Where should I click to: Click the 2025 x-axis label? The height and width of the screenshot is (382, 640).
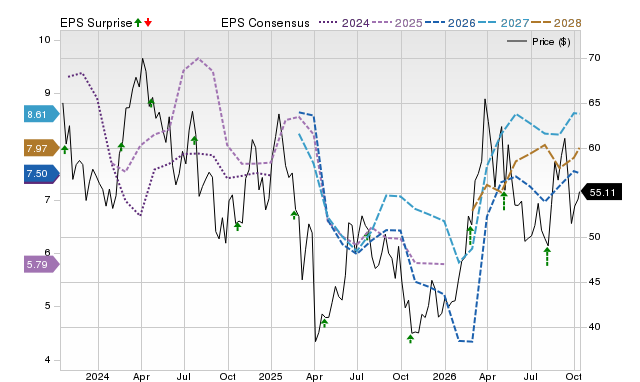click(271, 376)
